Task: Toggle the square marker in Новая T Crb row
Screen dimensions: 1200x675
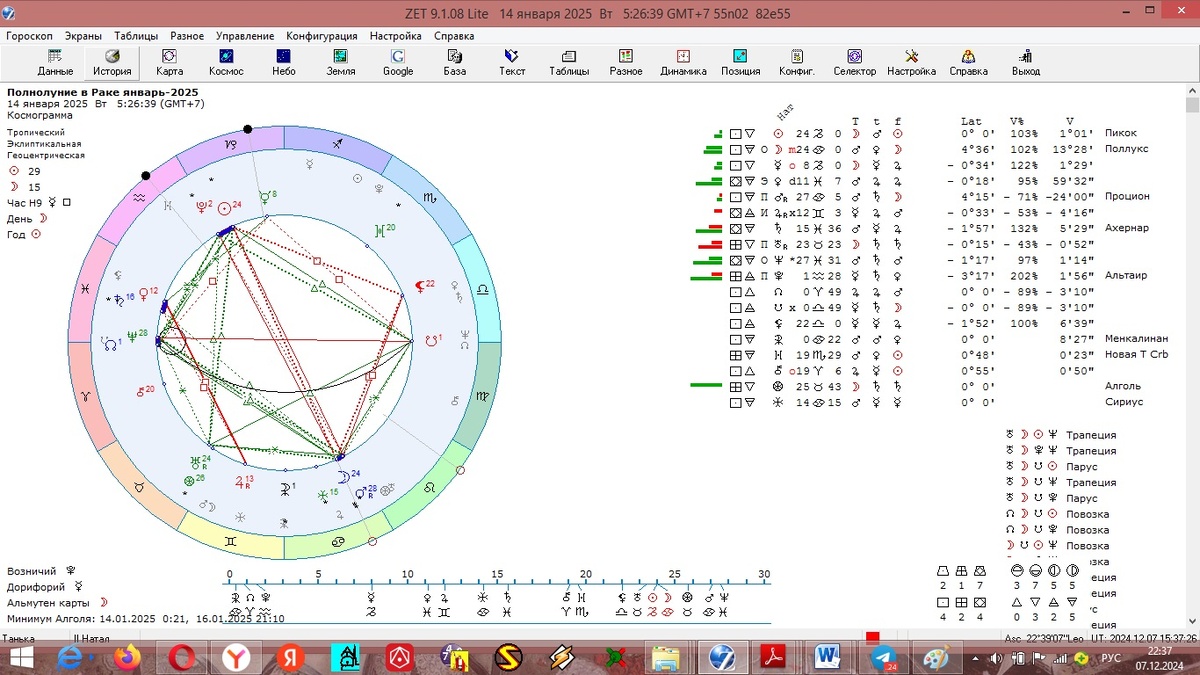Action: point(735,355)
